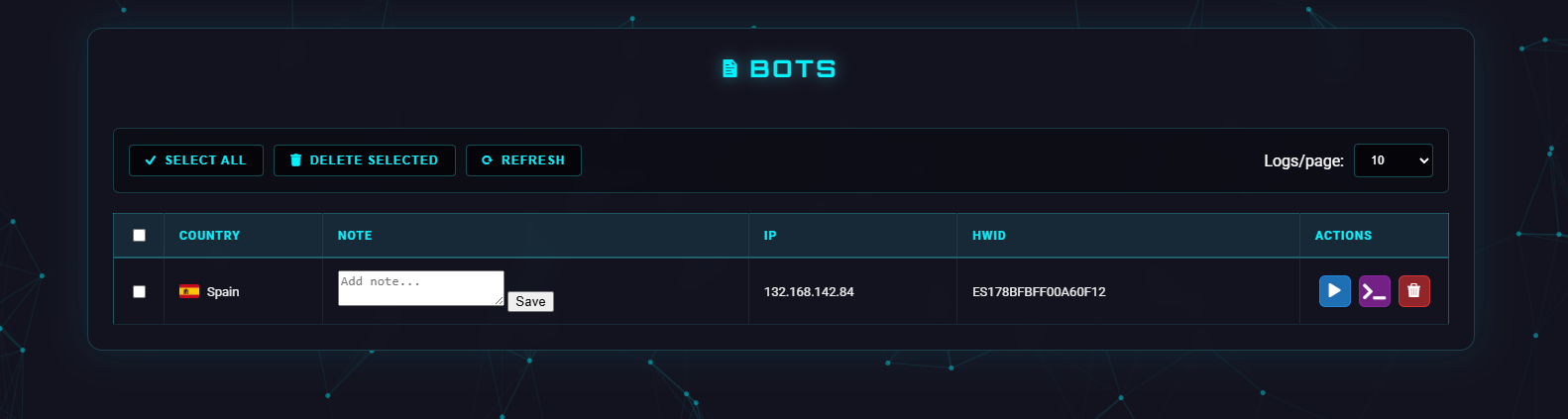The width and height of the screenshot is (1568, 419).
Task: Click the red trash delete icon
Action: click(1413, 291)
